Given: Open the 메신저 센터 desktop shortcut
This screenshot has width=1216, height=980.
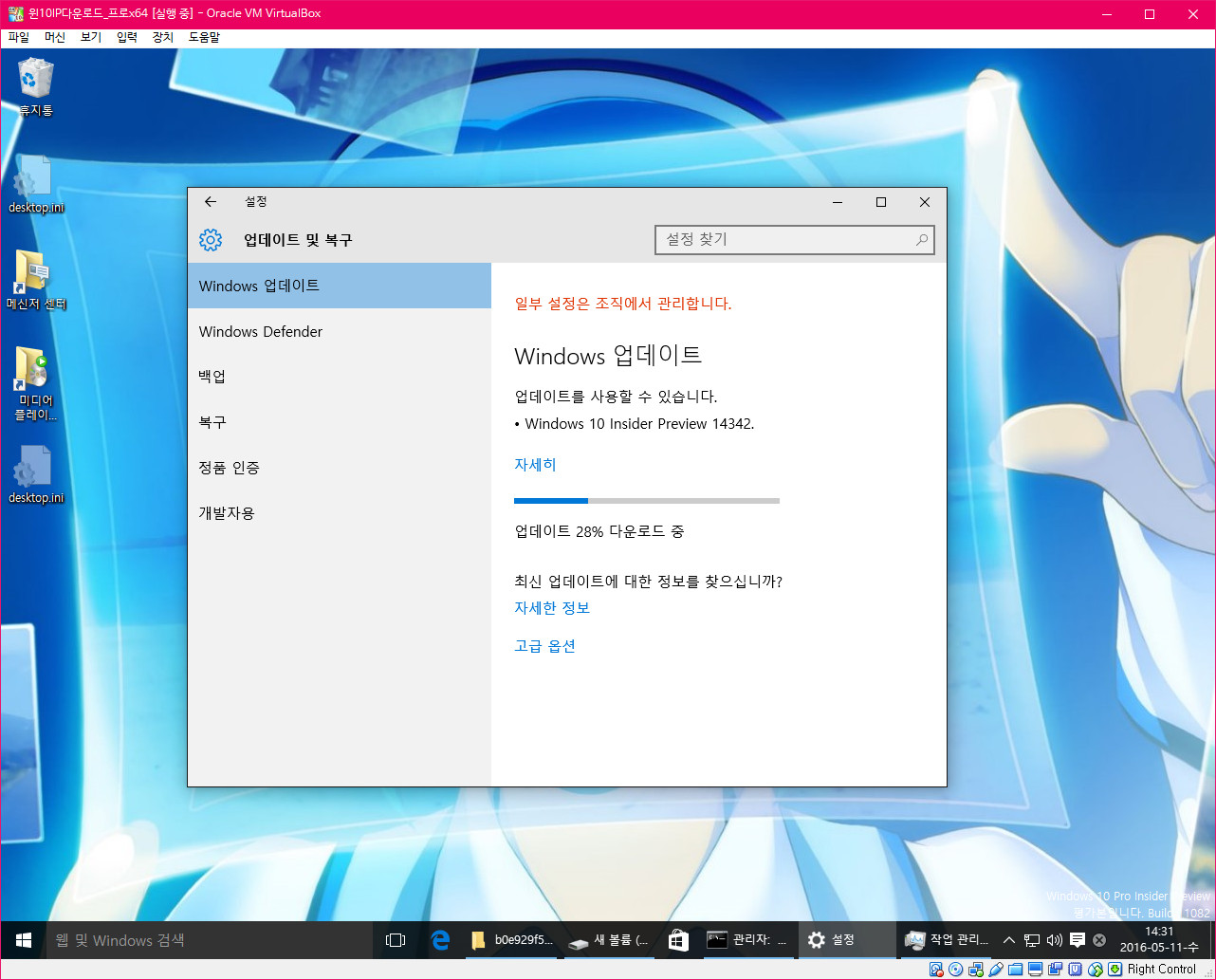Looking at the screenshot, I should tap(36, 282).
